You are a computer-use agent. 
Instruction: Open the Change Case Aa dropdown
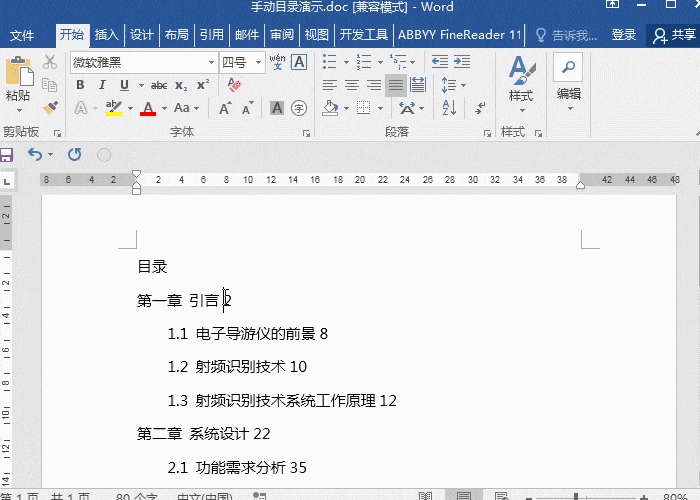tap(186, 108)
